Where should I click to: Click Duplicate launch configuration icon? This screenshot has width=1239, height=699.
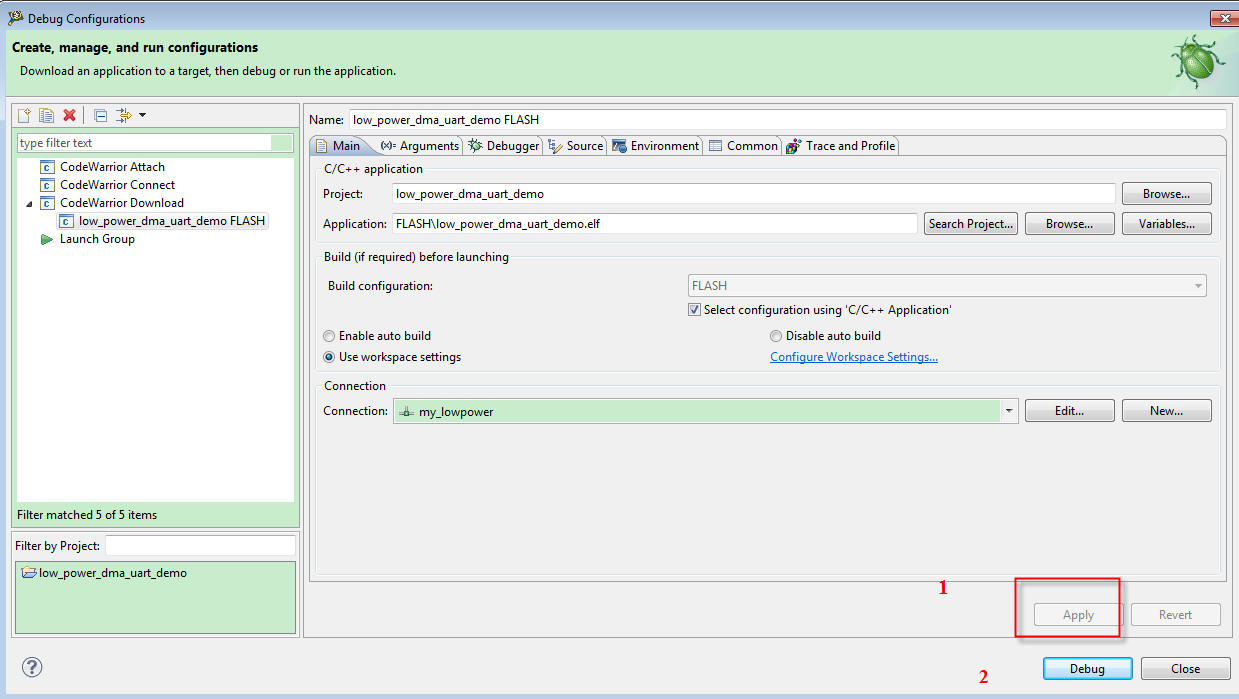(x=46, y=116)
